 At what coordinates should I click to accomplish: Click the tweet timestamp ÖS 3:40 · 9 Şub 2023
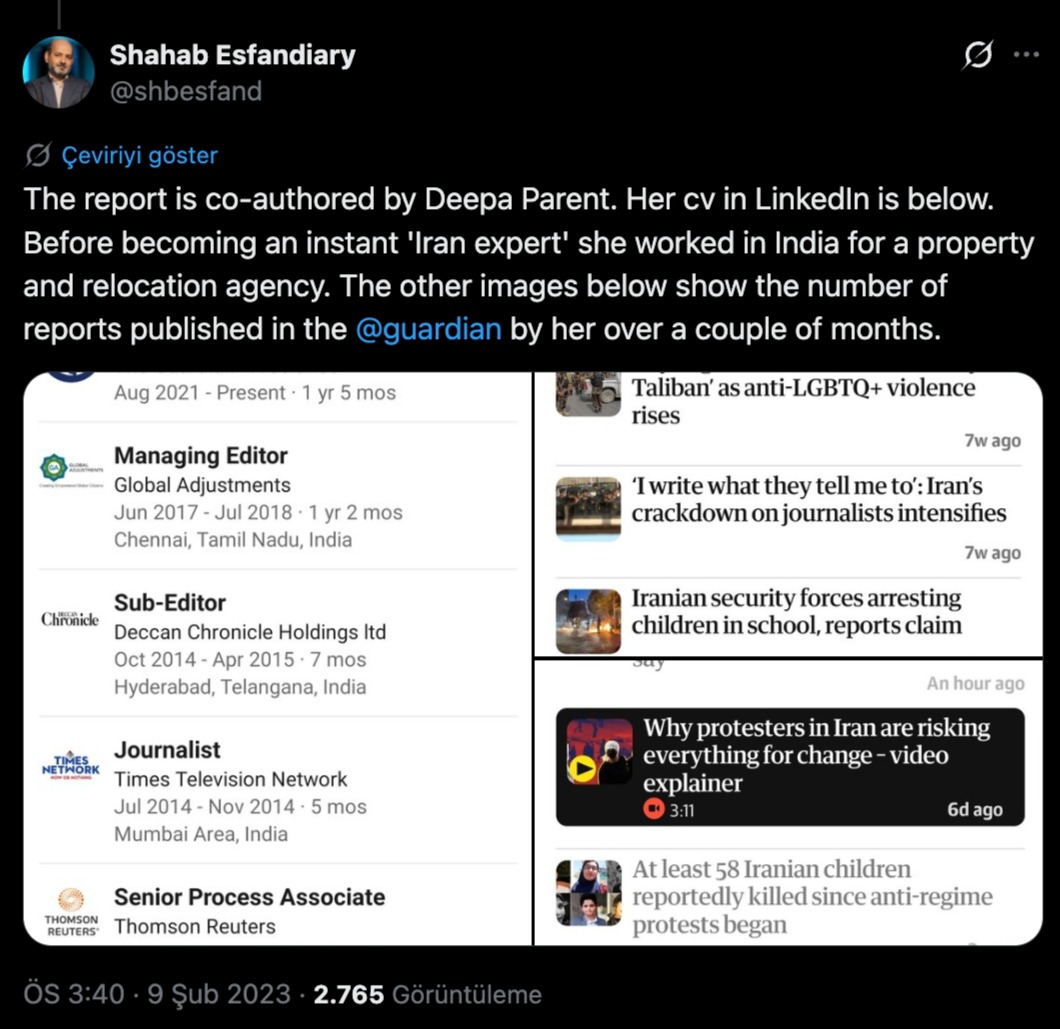click(159, 994)
